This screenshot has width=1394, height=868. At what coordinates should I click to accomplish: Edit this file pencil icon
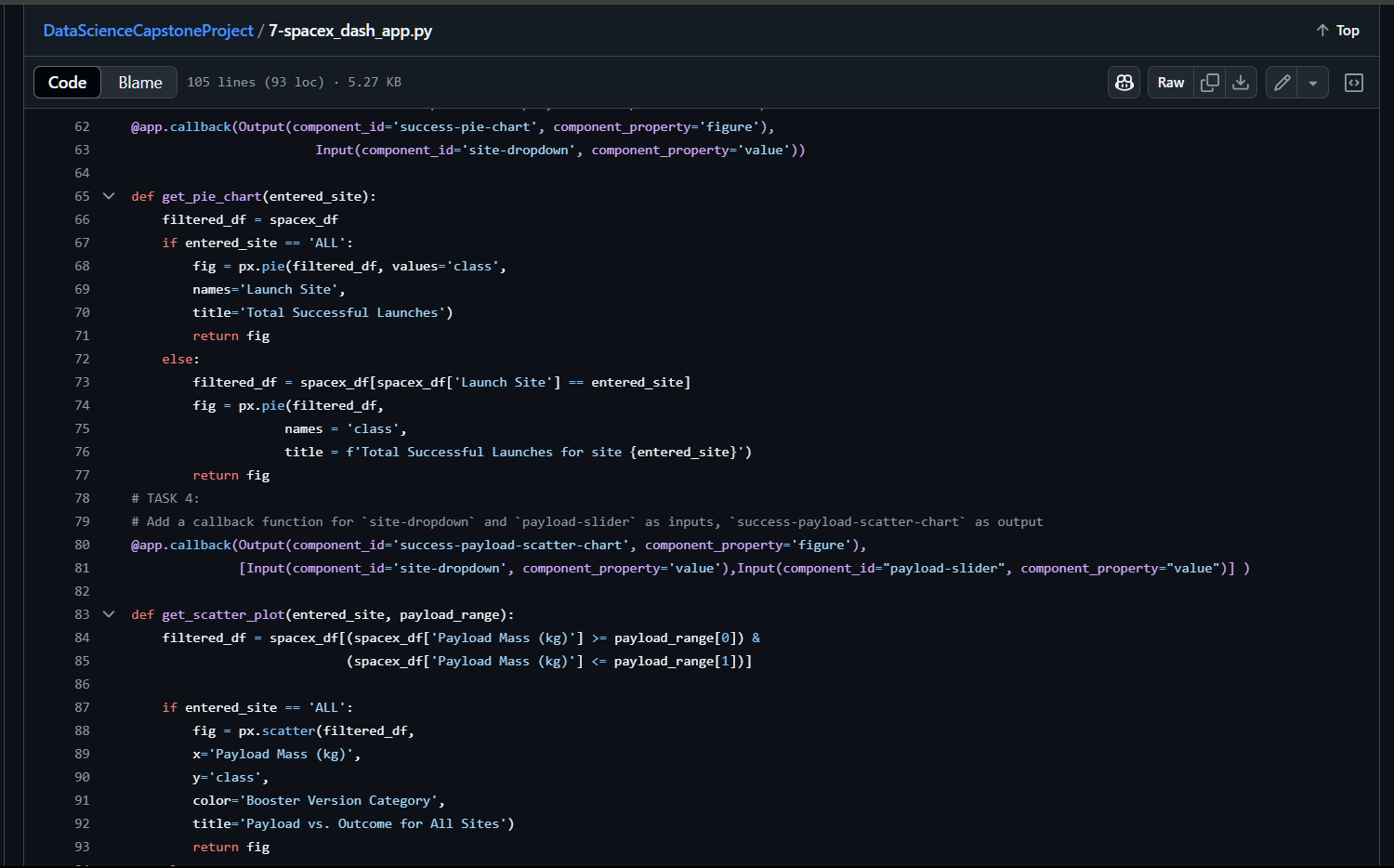[x=1282, y=83]
